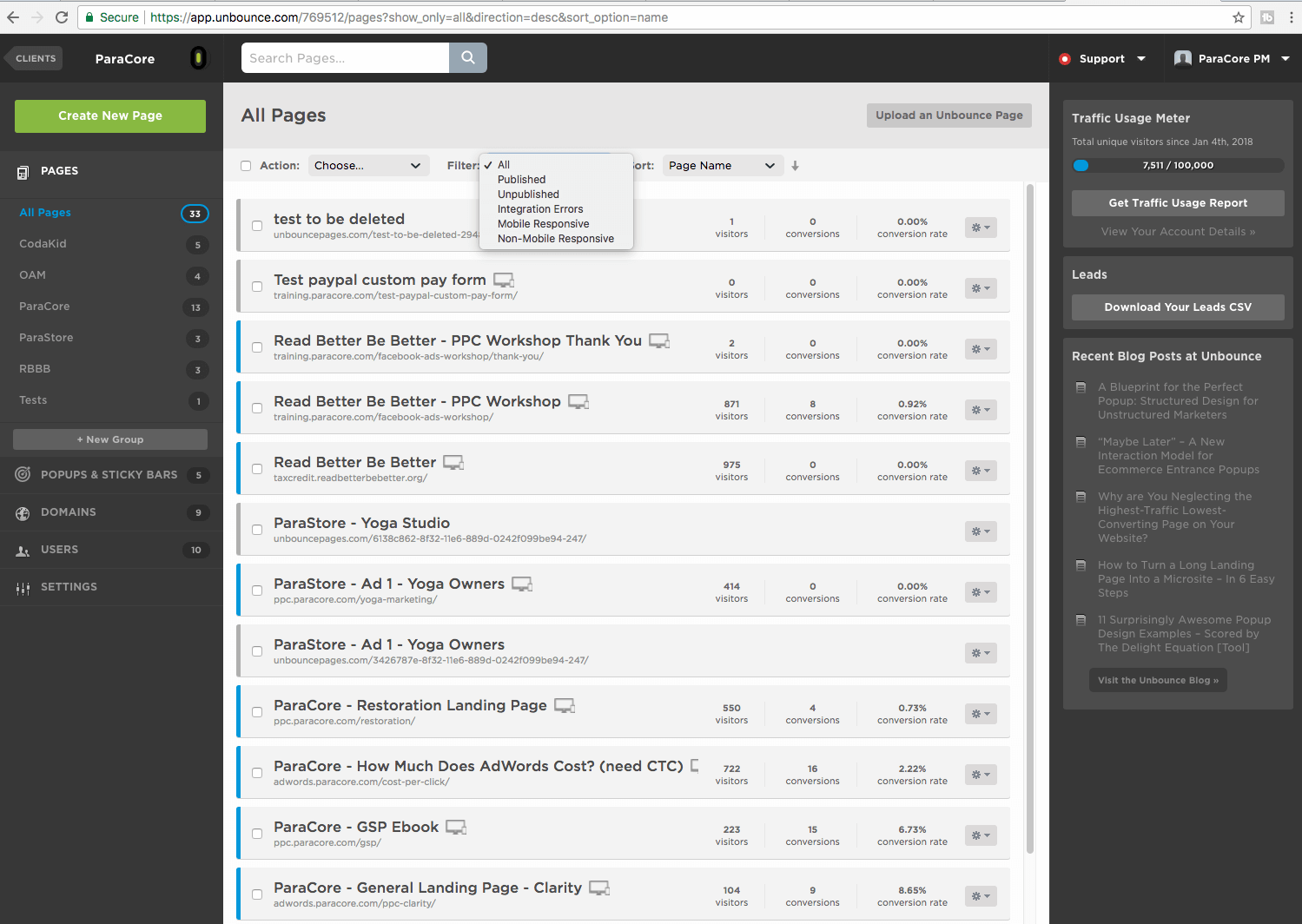Check the box for Test paypal custom pay form

[x=257, y=287]
